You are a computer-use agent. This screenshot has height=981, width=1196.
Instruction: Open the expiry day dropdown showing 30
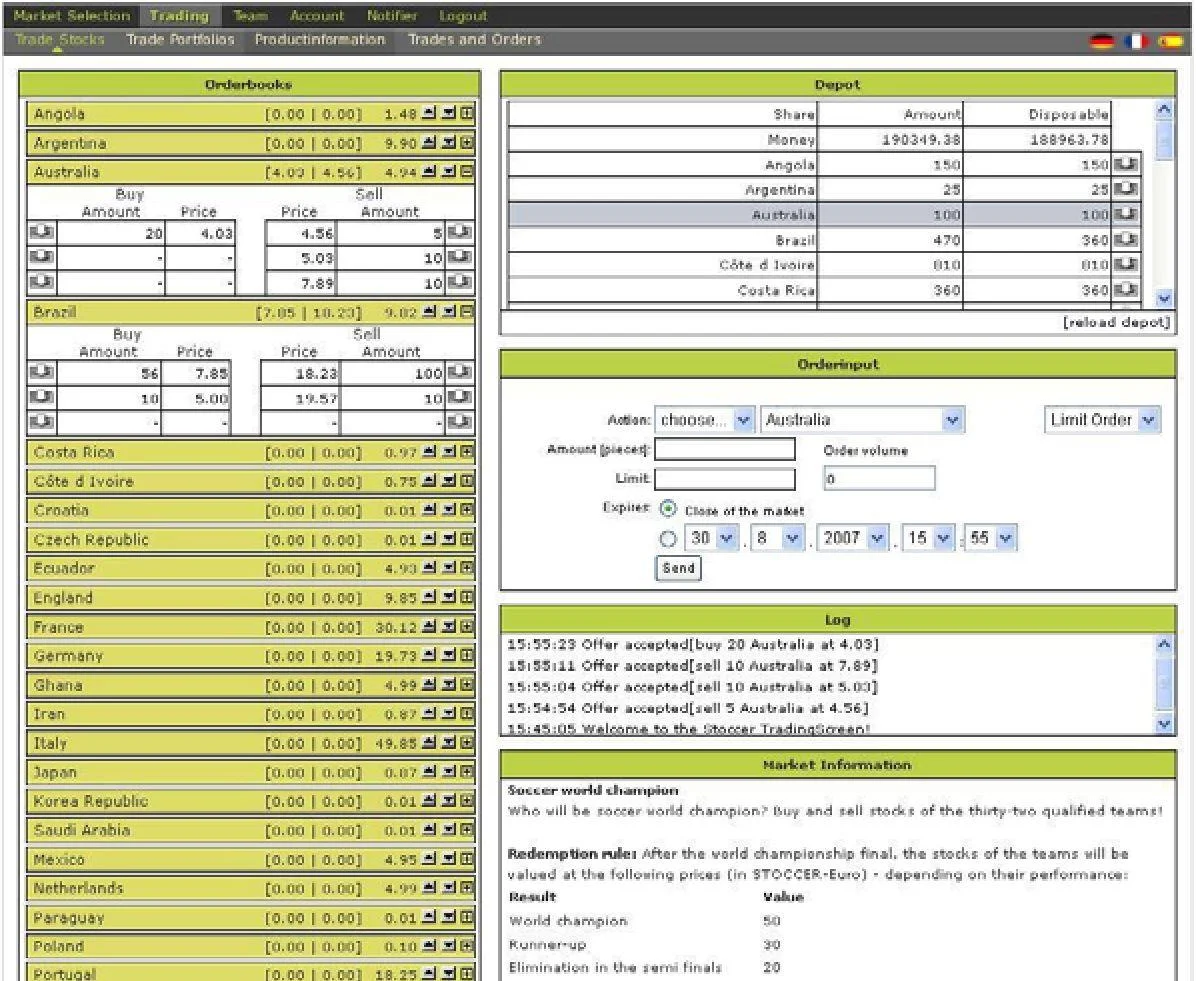(x=712, y=538)
